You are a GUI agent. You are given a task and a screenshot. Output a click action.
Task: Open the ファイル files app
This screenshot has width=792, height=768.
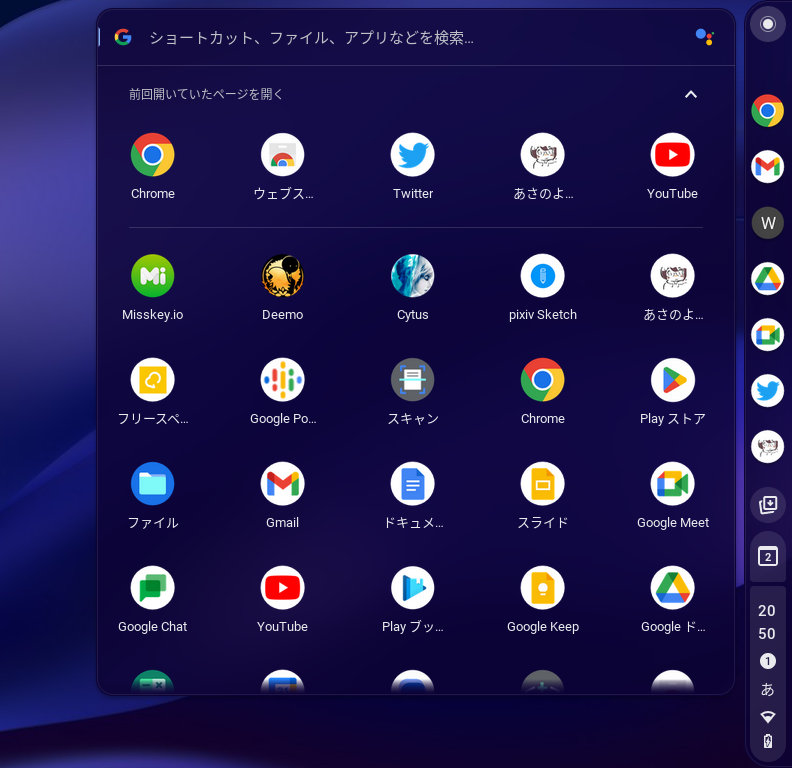(153, 484)
